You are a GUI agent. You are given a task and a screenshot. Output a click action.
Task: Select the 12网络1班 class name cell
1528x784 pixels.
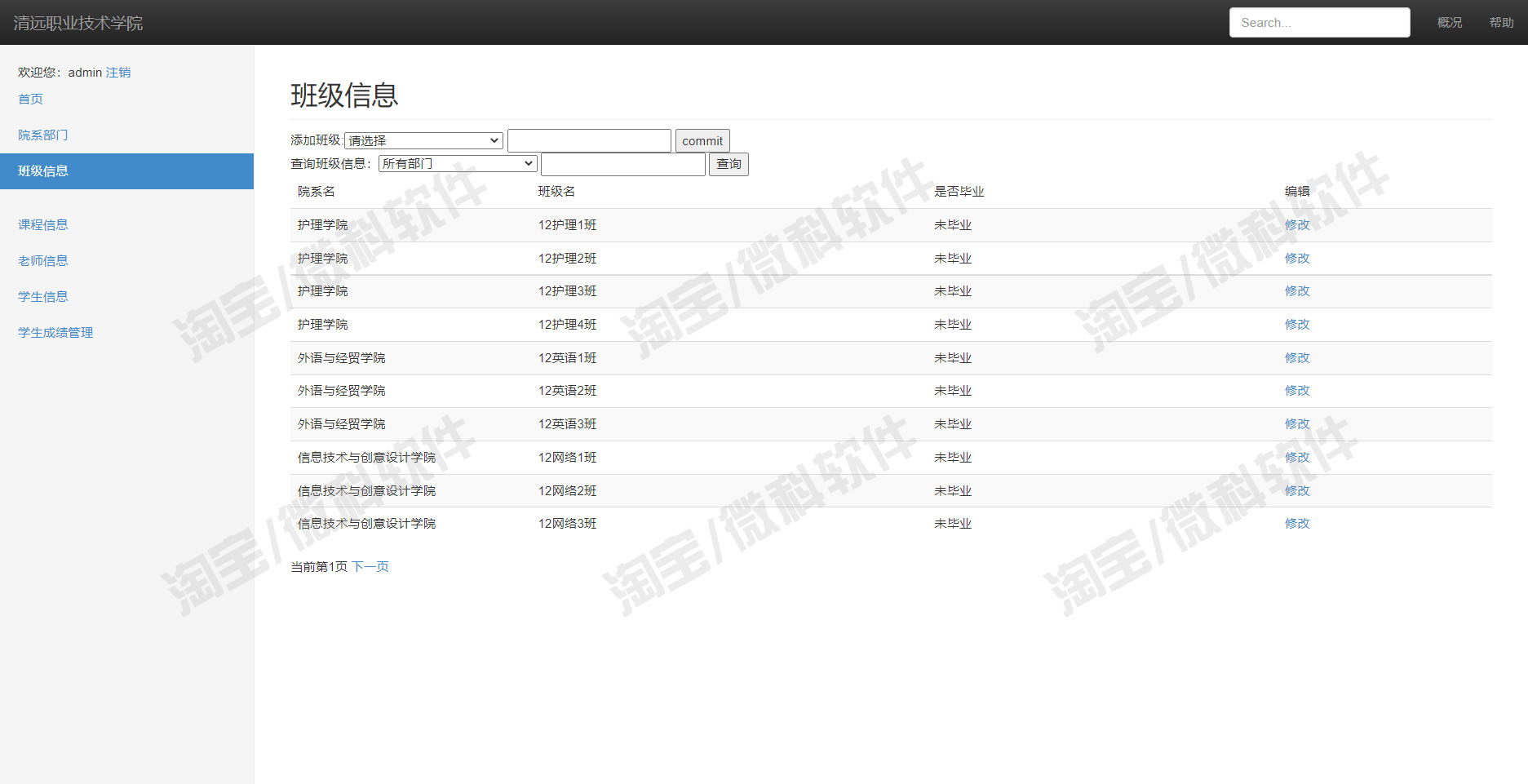pos(568,458)
